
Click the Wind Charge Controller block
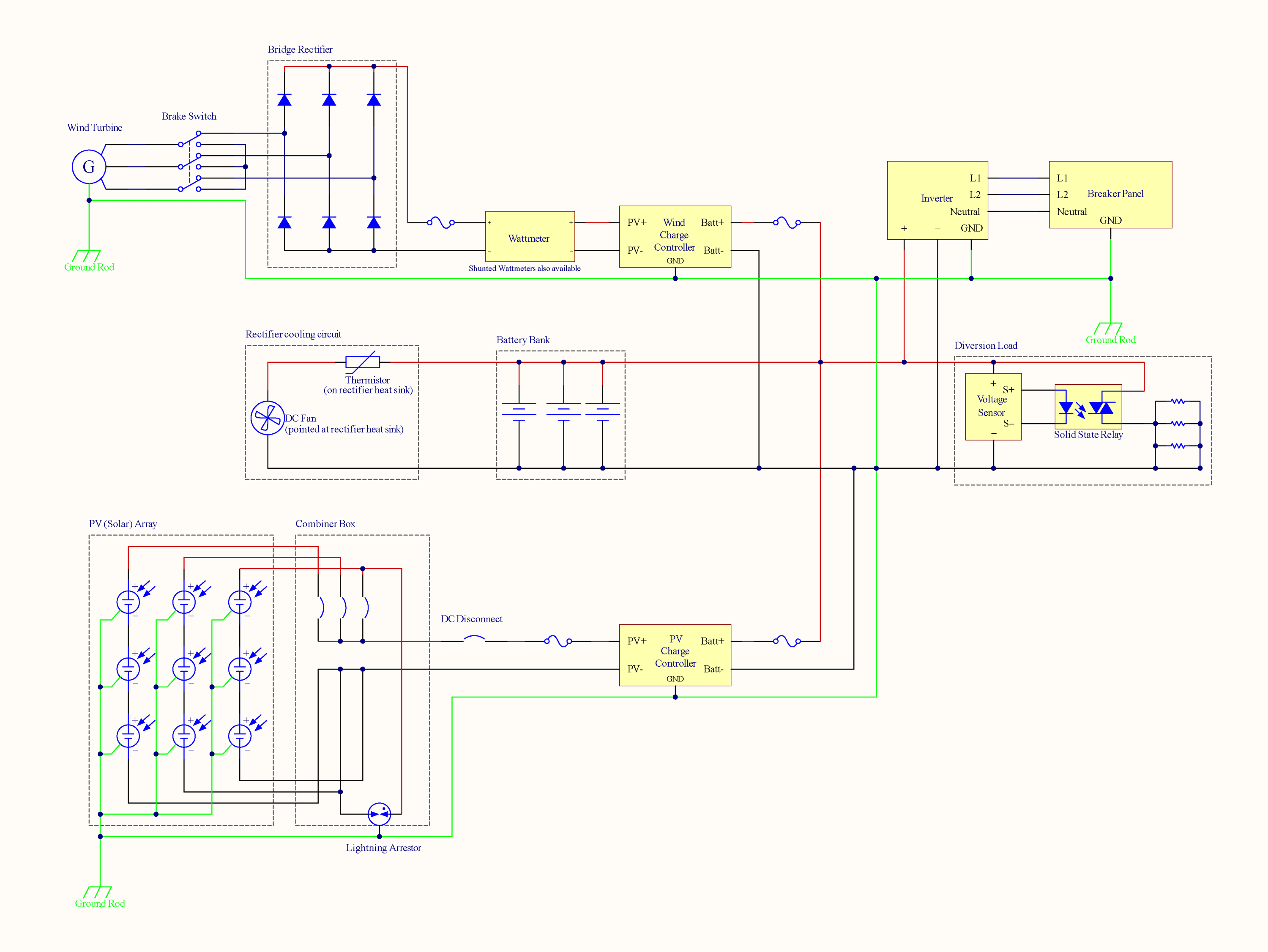(675, 236)
